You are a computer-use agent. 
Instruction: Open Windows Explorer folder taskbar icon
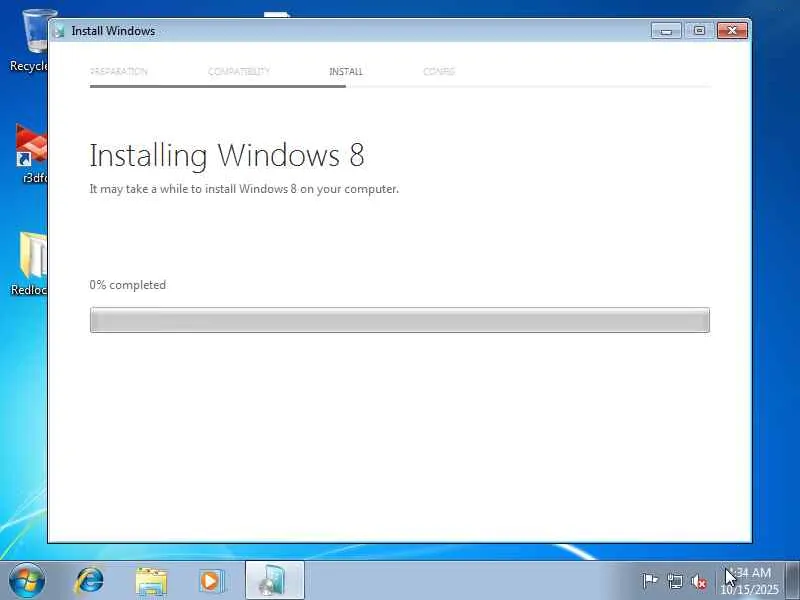151,581
